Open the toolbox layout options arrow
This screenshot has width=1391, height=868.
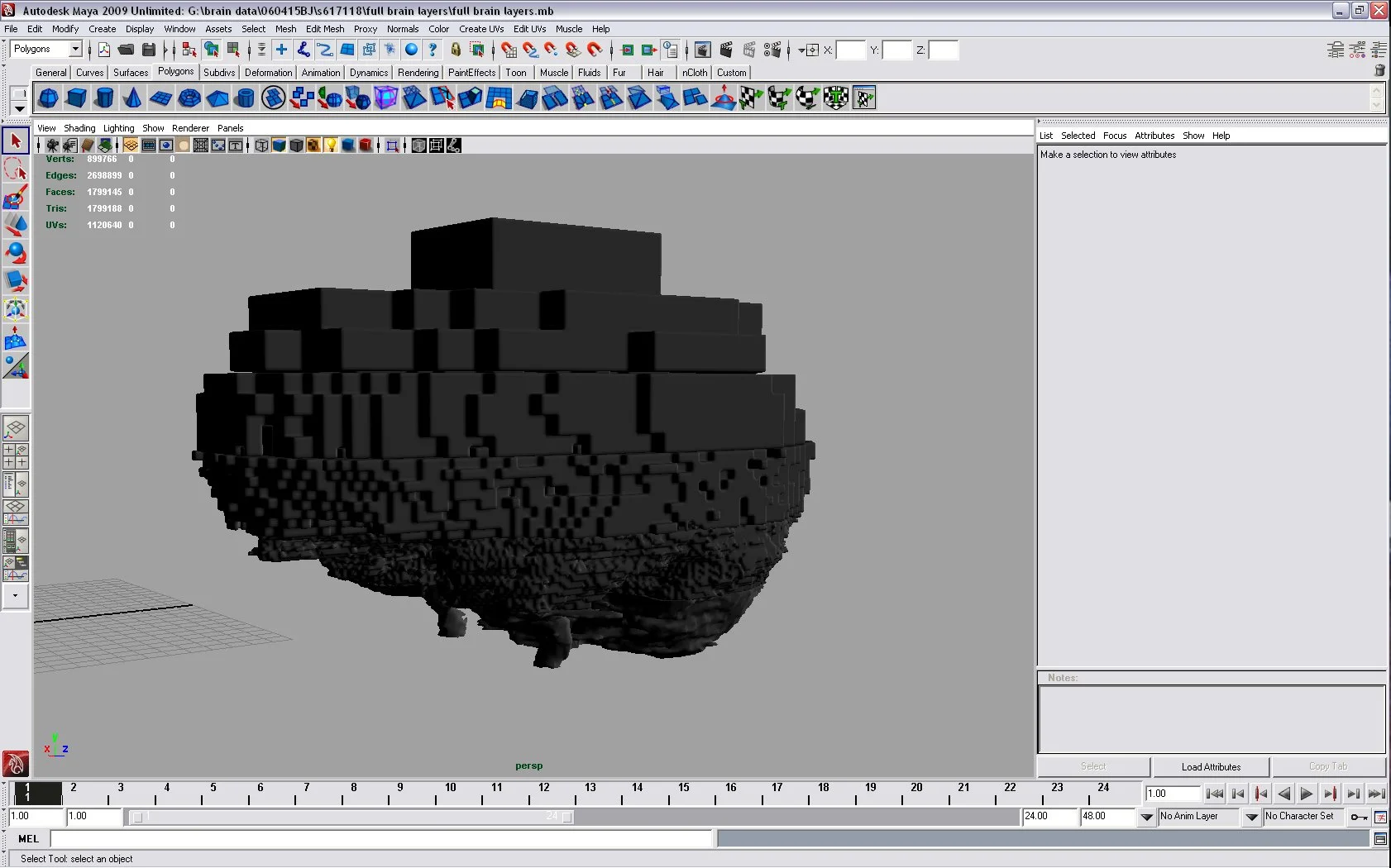(16, 596)
